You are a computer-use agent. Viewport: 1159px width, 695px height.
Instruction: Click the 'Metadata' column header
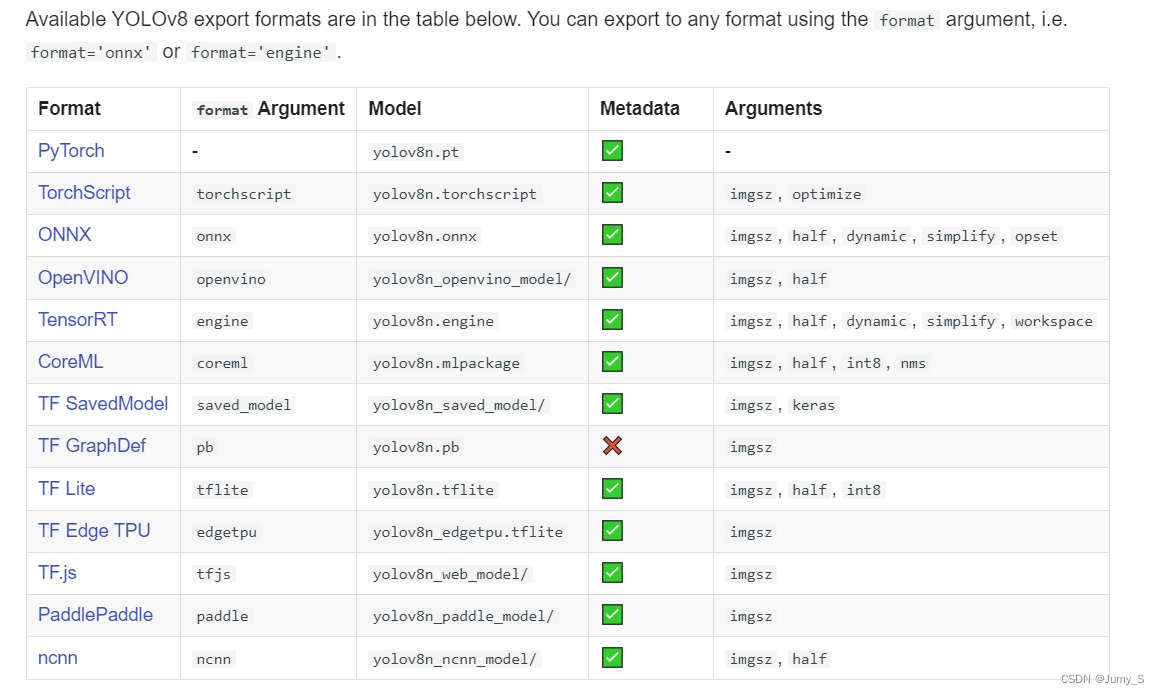coord(639,109)
